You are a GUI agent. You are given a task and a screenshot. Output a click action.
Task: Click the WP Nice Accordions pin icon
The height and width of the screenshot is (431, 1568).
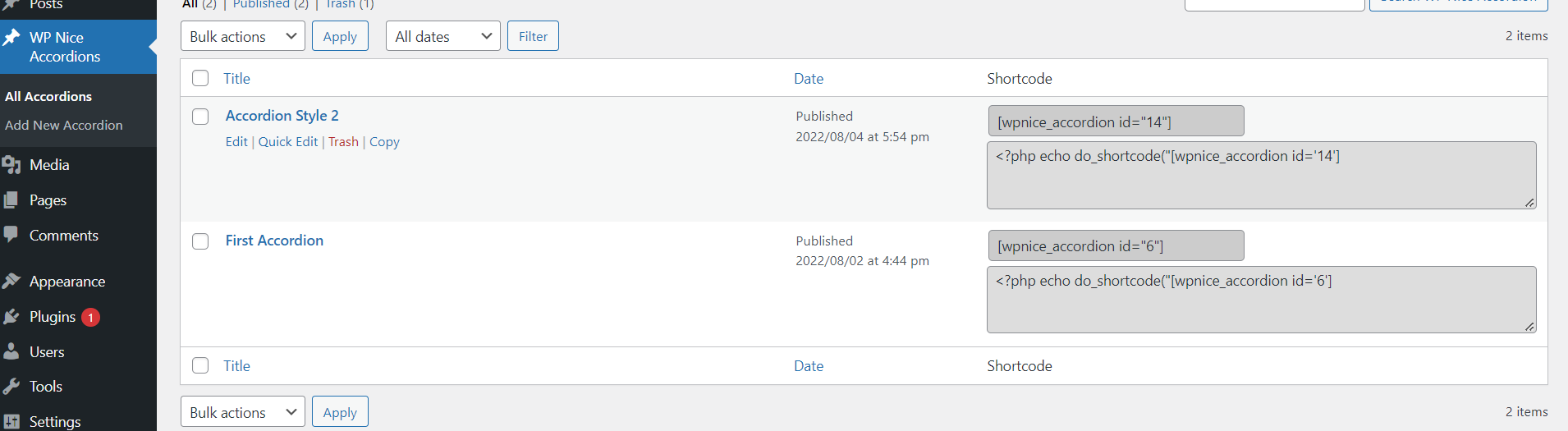click(11, 38)
